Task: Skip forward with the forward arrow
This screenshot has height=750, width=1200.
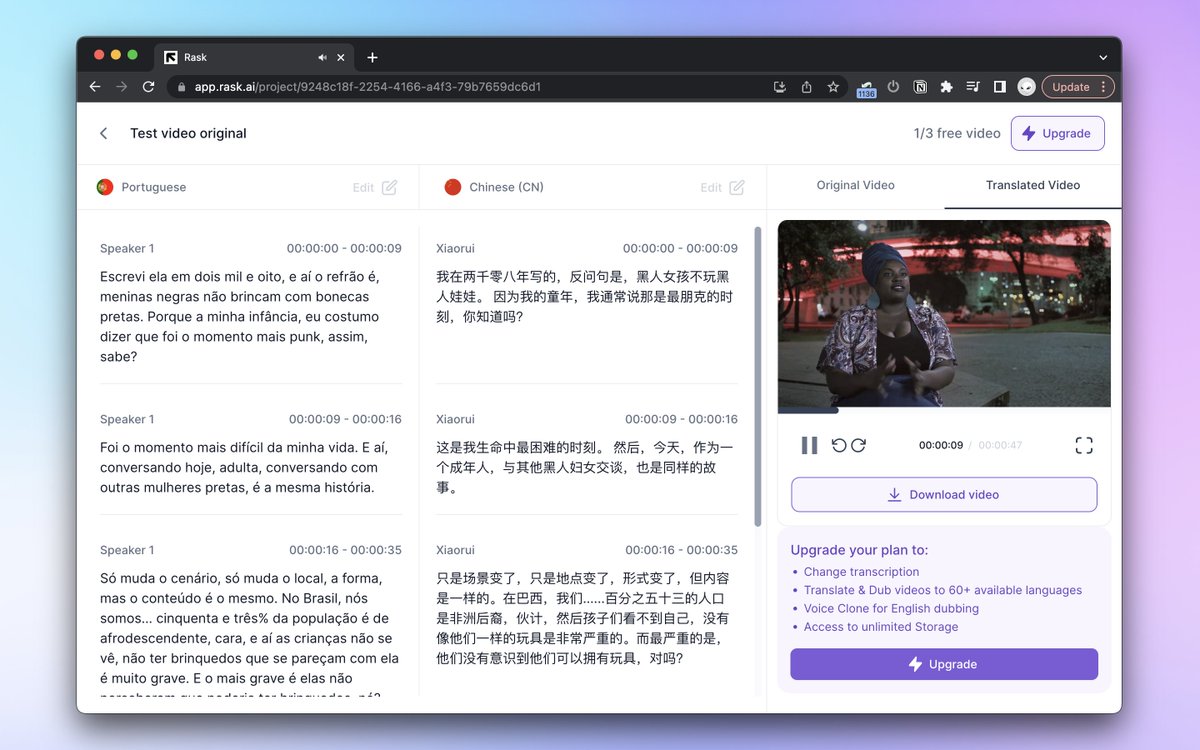Action: click(858, 445)
